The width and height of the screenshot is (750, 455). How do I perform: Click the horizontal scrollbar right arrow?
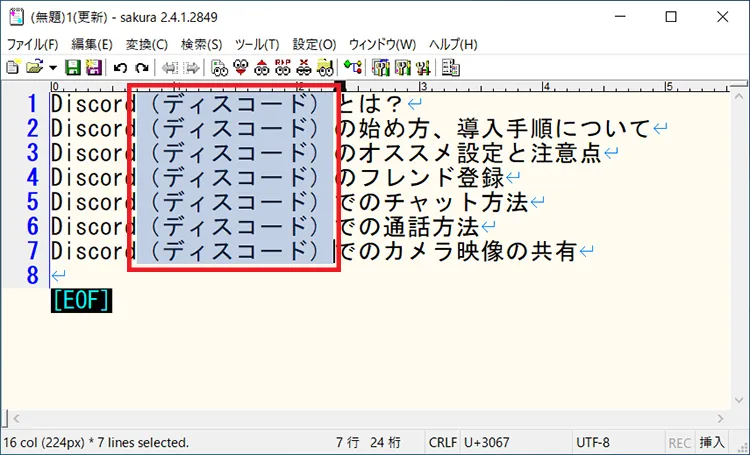[720, 419]
